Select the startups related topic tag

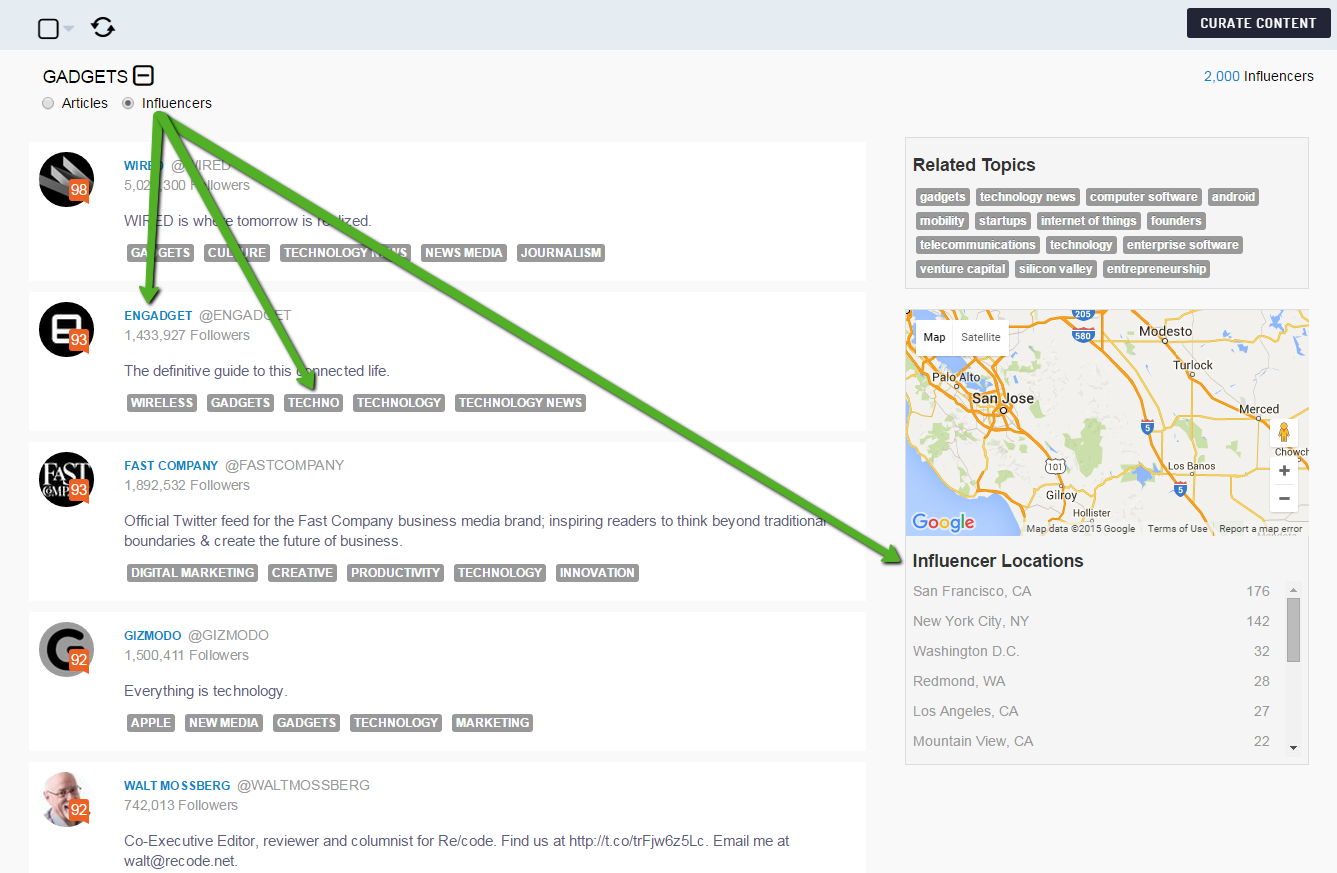[1003, 221]
